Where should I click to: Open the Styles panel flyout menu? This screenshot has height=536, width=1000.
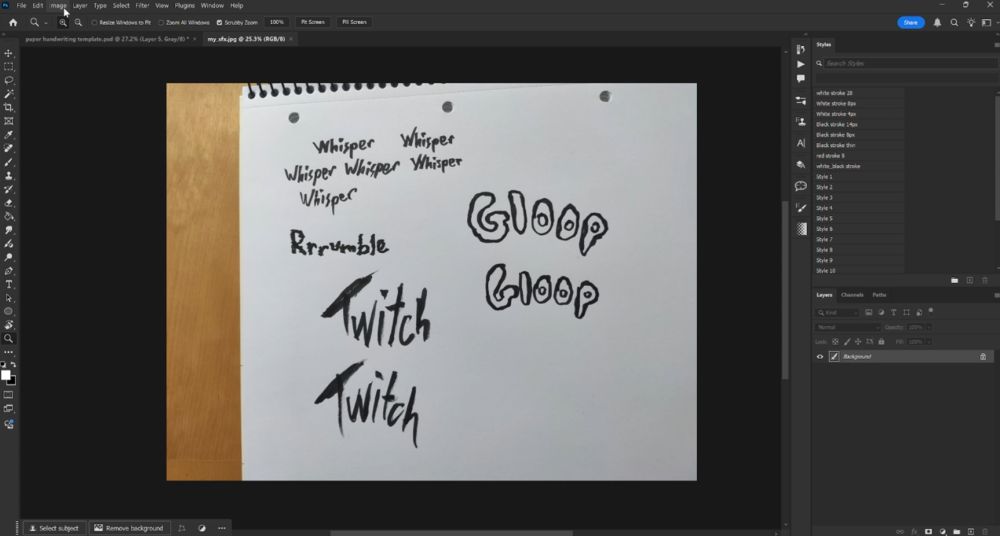click(x=996, y=45)
